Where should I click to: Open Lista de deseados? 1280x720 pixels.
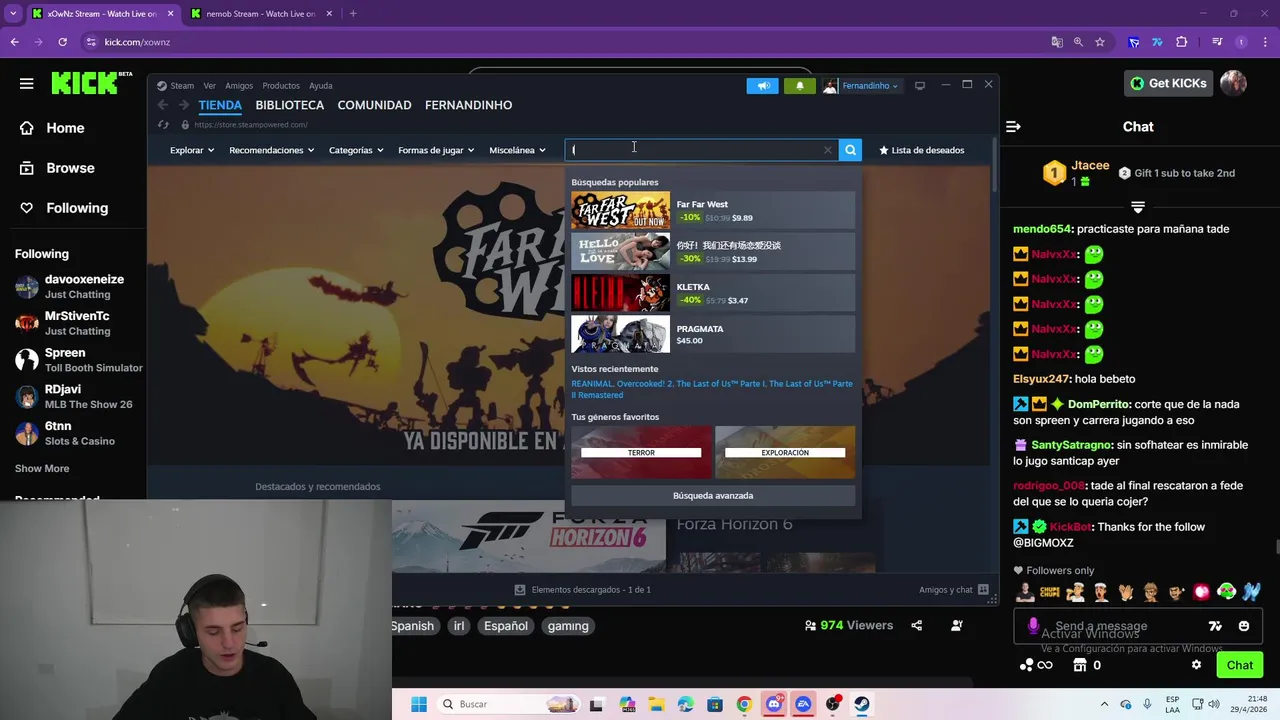pyautogui.click(x=921, y=150)
